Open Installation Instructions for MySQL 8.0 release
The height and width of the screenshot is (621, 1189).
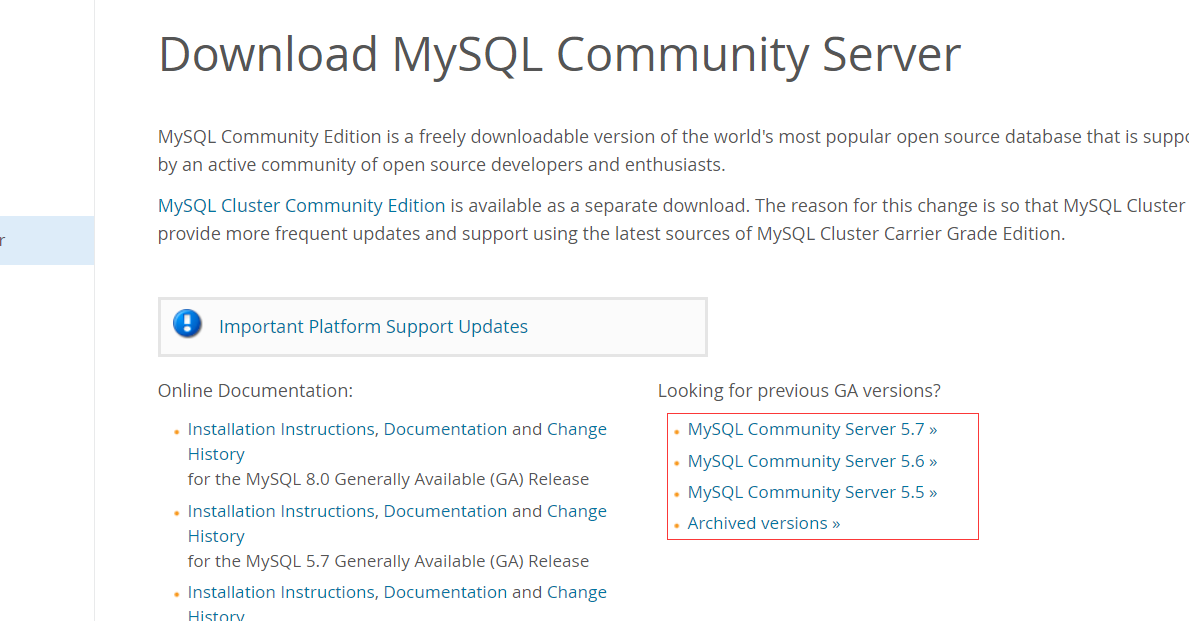[x=281, y=429]
